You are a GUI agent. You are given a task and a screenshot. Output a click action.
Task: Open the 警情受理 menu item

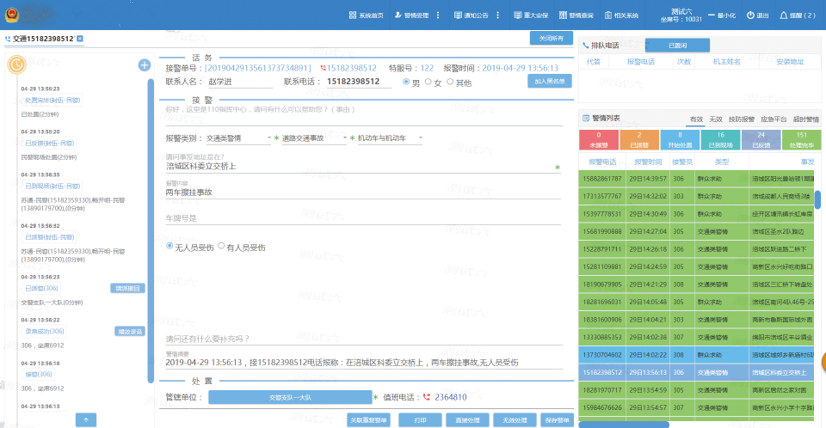tap(411, 15)
